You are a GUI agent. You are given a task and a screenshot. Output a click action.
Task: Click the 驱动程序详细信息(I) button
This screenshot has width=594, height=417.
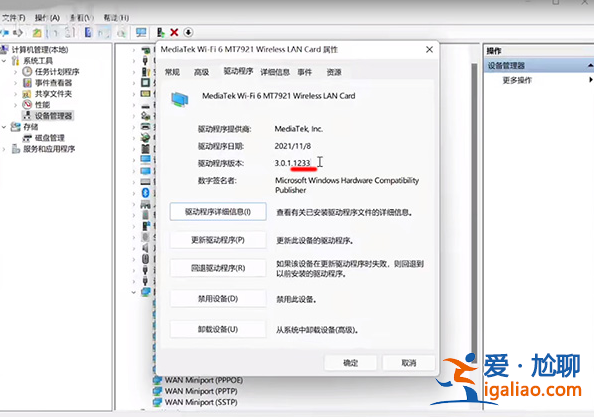218,212
